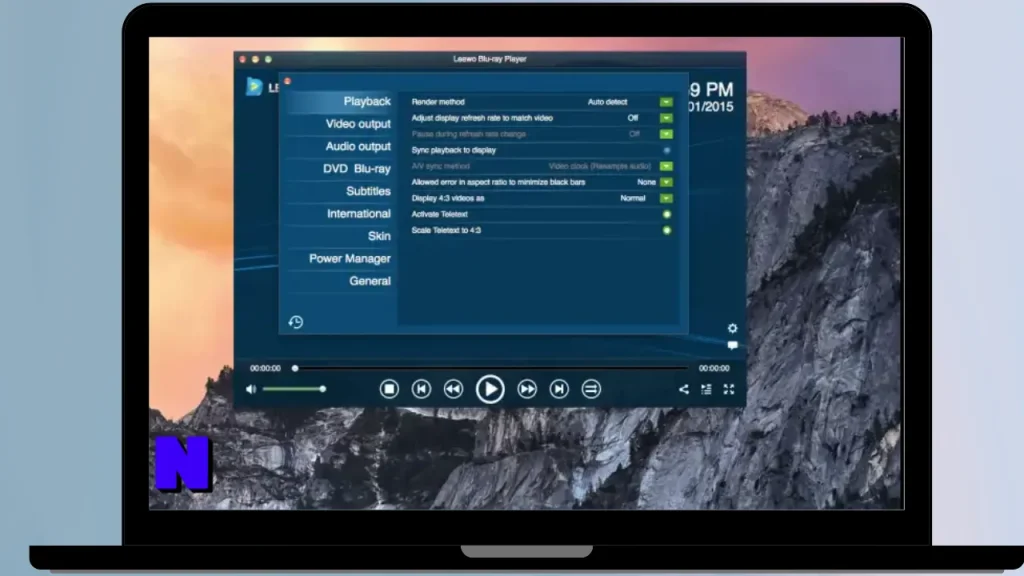This screenshot has height=576, width=1024.
Task: Expand Pause during refresh rate change dropdown
Action: pyautogui.click(x=666, y=134)
